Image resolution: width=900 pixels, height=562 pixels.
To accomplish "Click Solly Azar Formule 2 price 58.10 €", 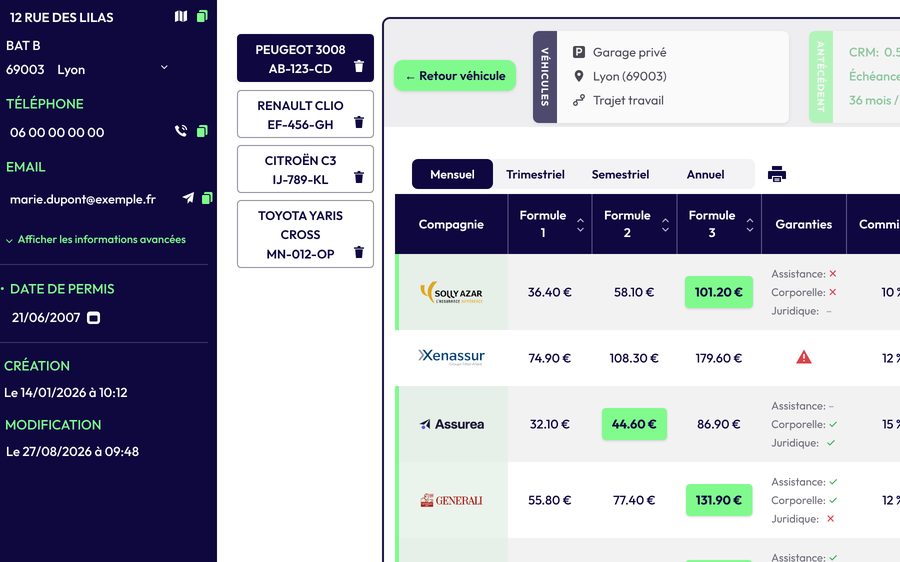I will pos(634,292).
